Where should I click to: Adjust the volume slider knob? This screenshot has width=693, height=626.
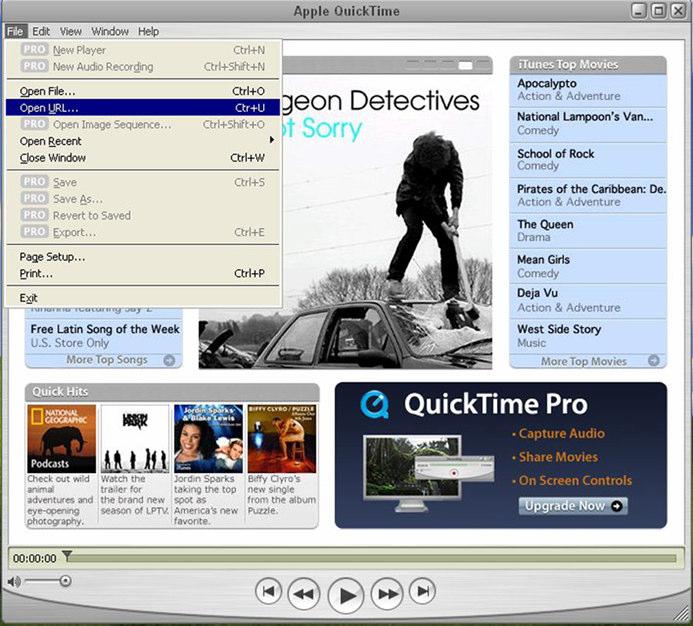pyautogui.click(x=65, y=581)
